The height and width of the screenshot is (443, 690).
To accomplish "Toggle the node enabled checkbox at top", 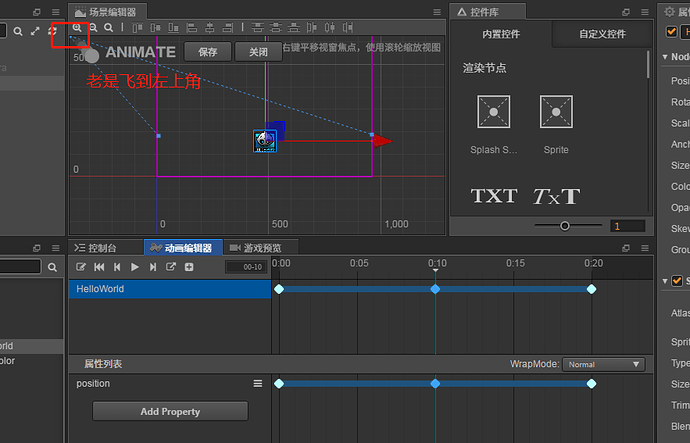I will (x=672, y=32).
